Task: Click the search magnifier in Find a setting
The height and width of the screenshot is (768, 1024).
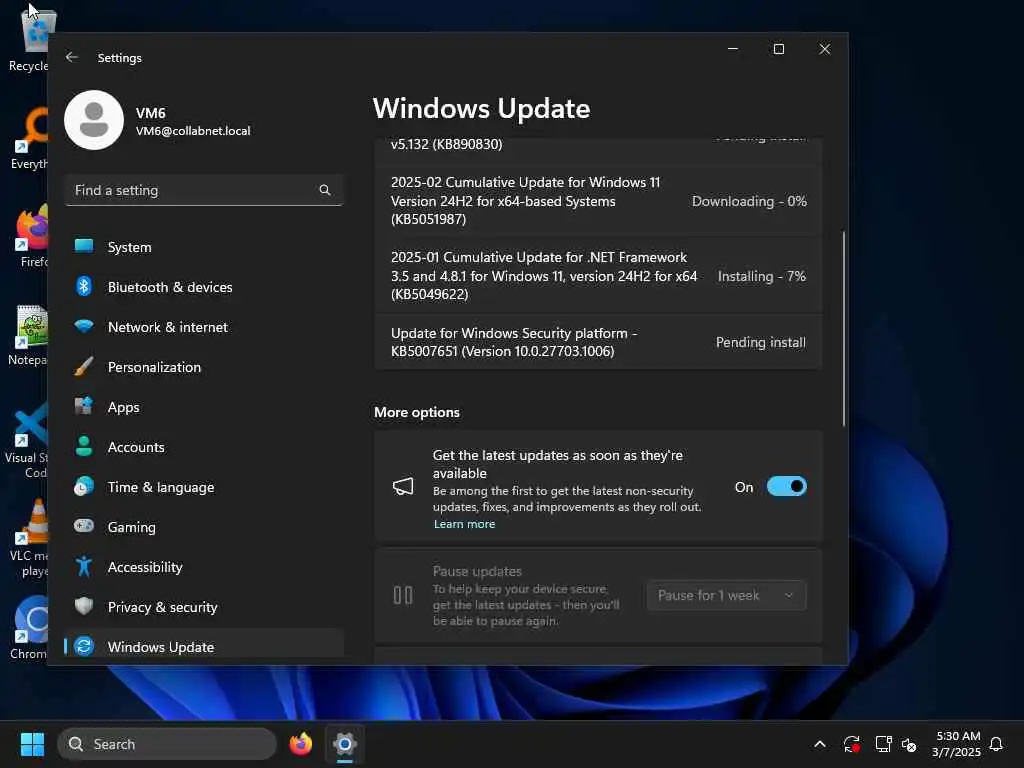Action: pyautogui.click(x=325, y=190)
